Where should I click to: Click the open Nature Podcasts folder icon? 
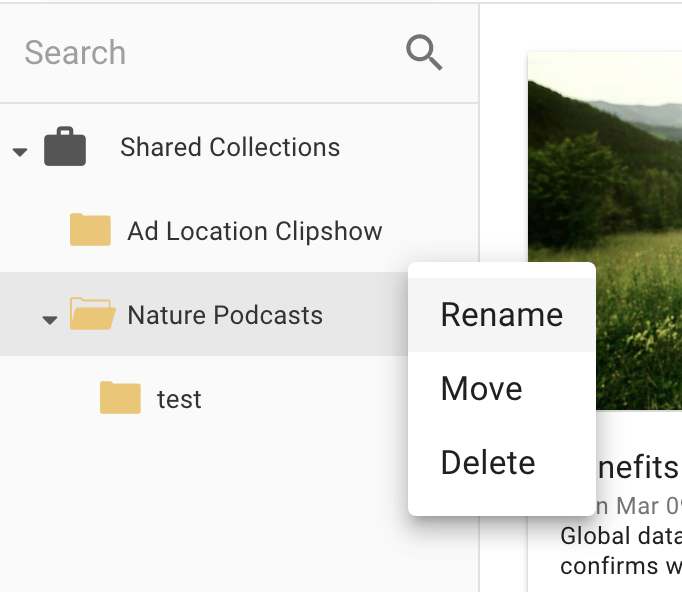(93, 314)
